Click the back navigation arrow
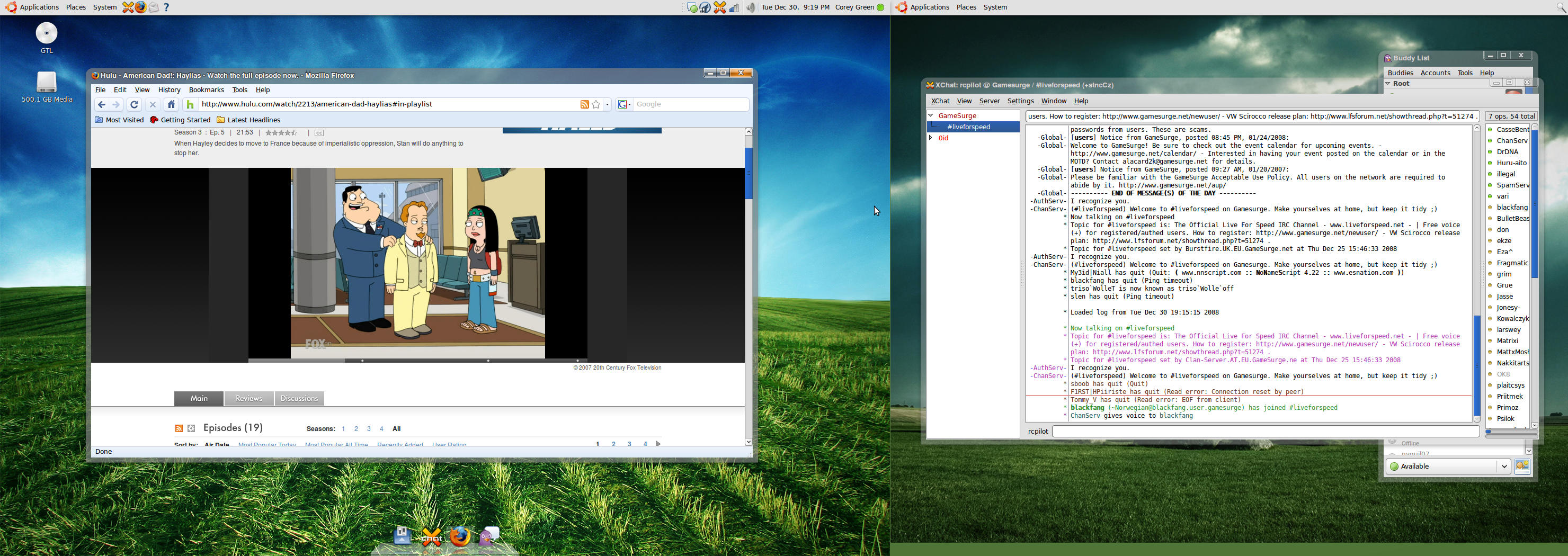Image resolution: width=1568 pixels, height=556 pixels. tap(102, 105)
